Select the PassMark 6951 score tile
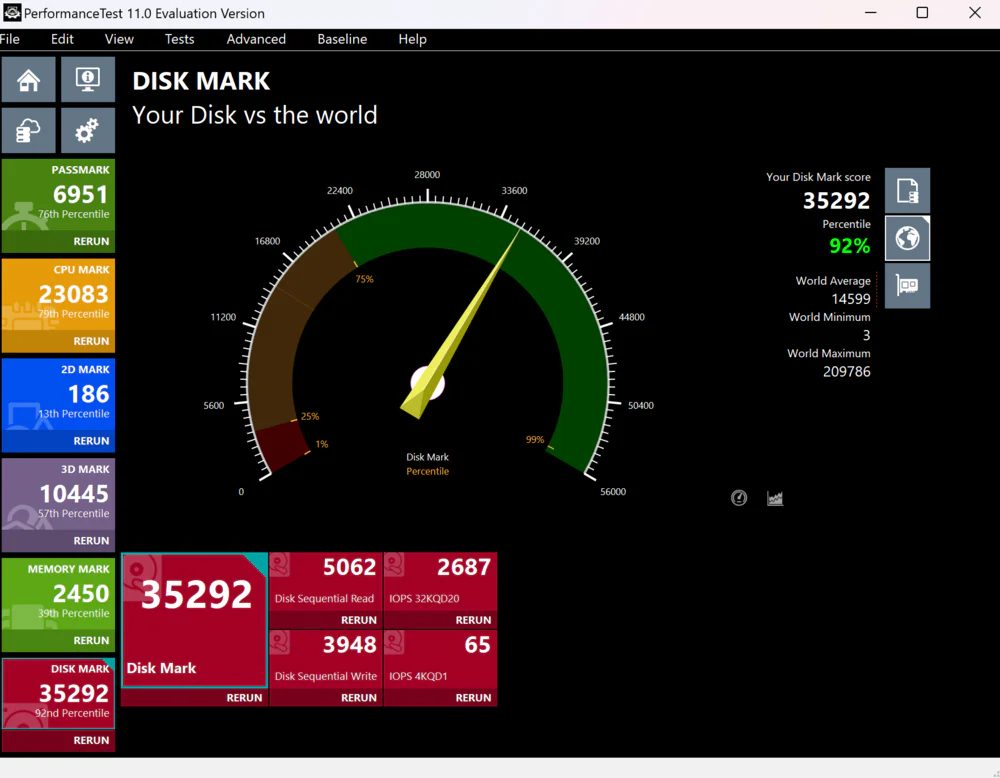The height and width of the screenshot is (778, 1000). (x=59, y=196)
